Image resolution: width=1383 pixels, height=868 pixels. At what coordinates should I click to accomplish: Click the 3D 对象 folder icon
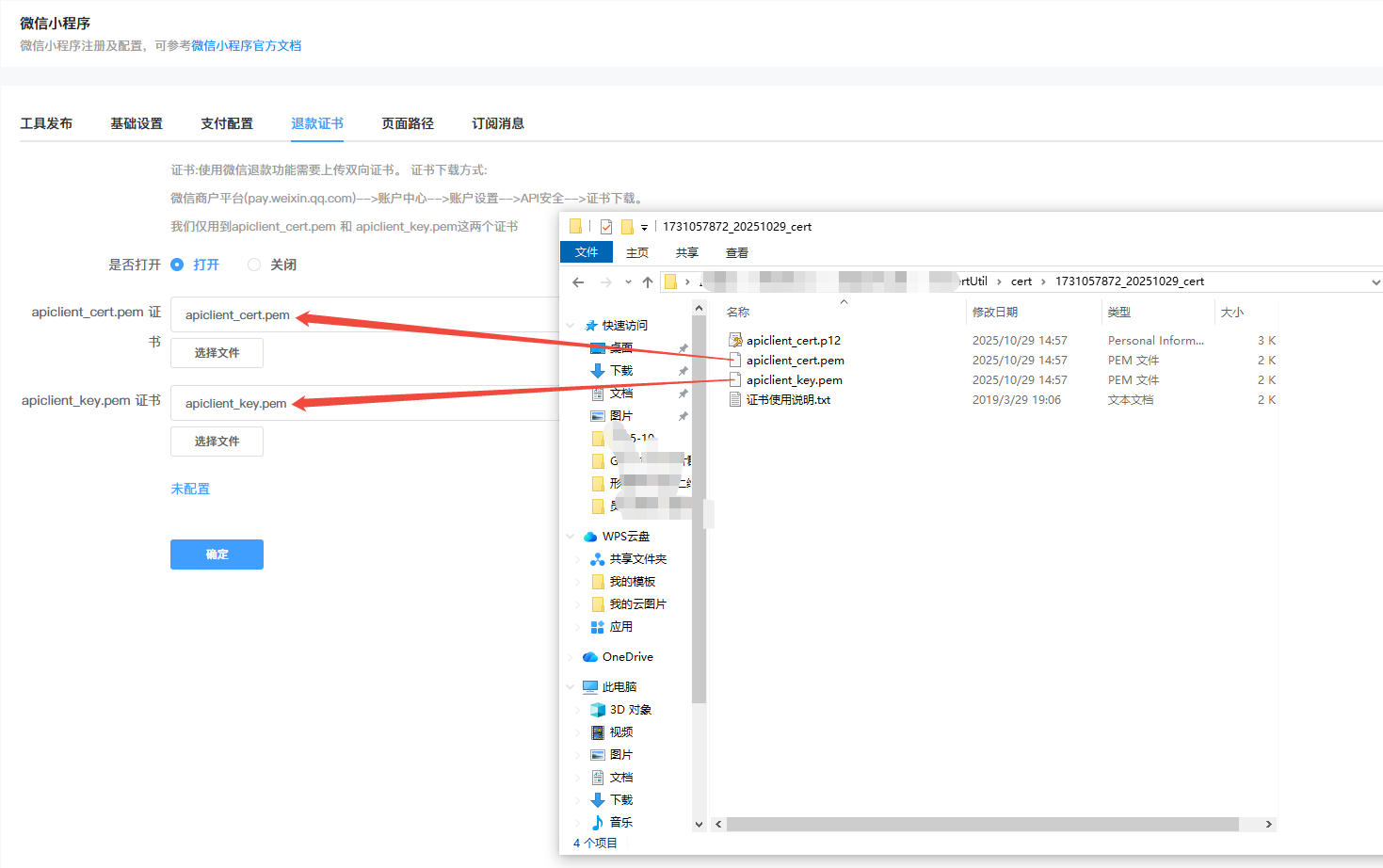tap(597, 710)
